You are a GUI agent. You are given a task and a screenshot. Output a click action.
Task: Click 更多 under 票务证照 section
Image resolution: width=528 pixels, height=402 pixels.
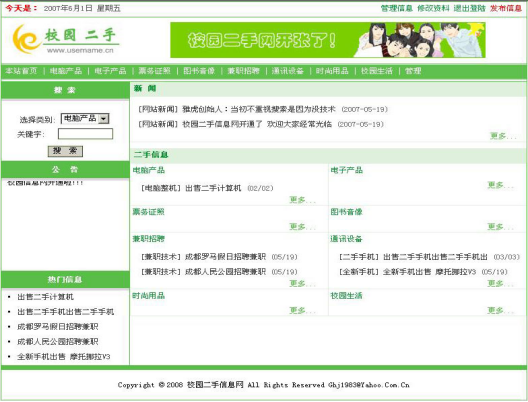(302, 227)
